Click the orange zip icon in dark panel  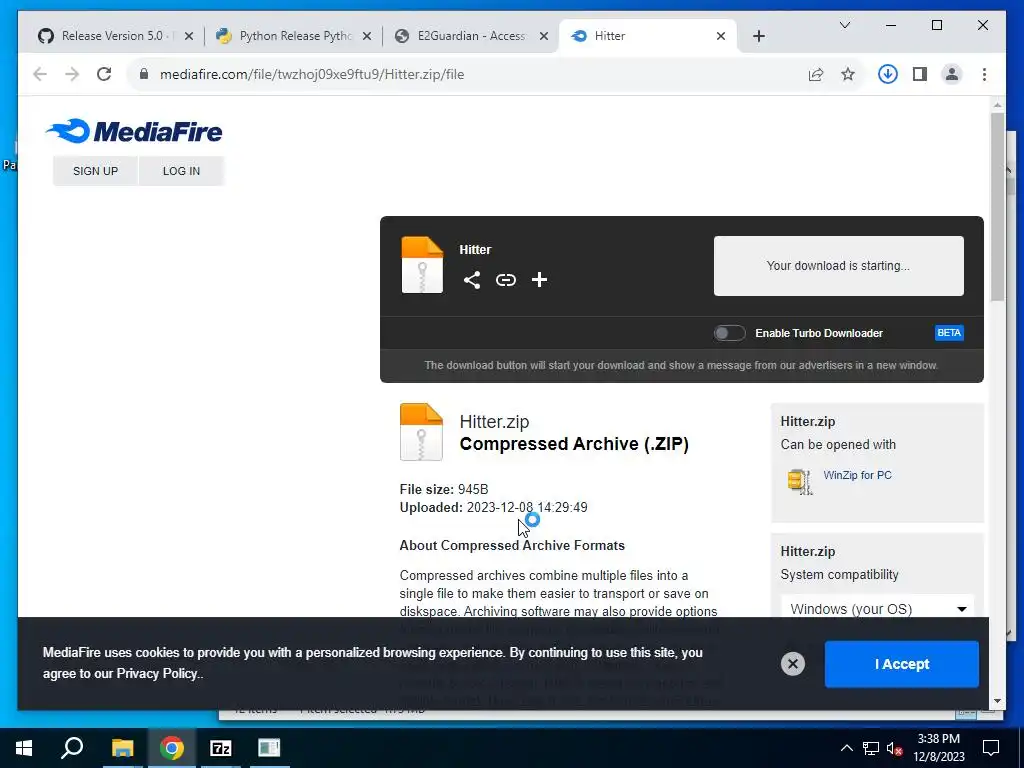422,264
